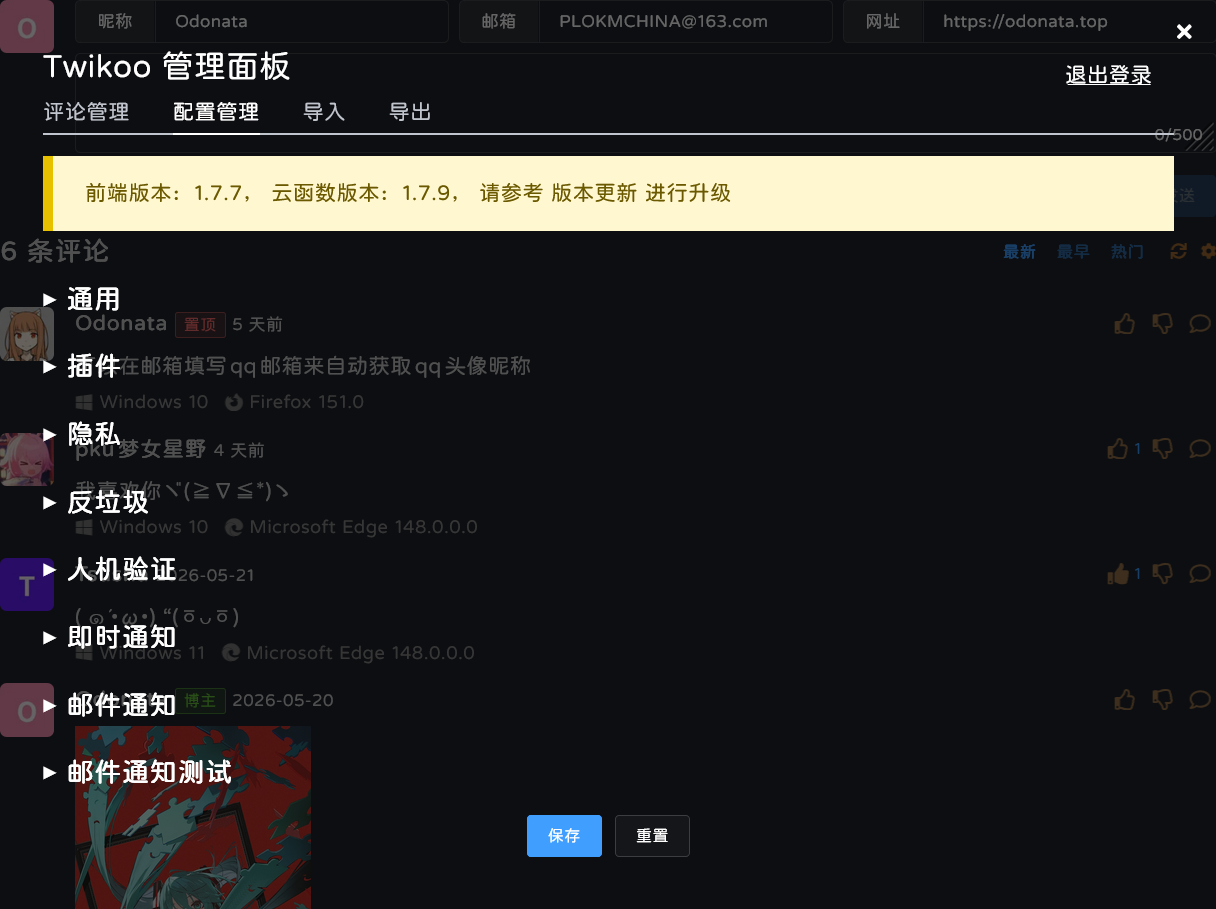Click the 置顶 pinned badge

click(200, 324)
